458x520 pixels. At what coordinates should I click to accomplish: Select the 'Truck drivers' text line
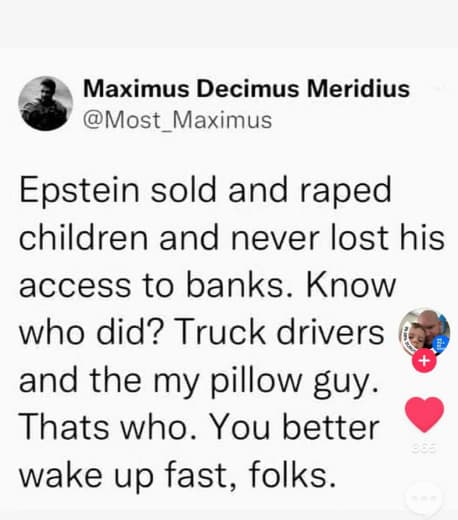click(x=279, y=332)
